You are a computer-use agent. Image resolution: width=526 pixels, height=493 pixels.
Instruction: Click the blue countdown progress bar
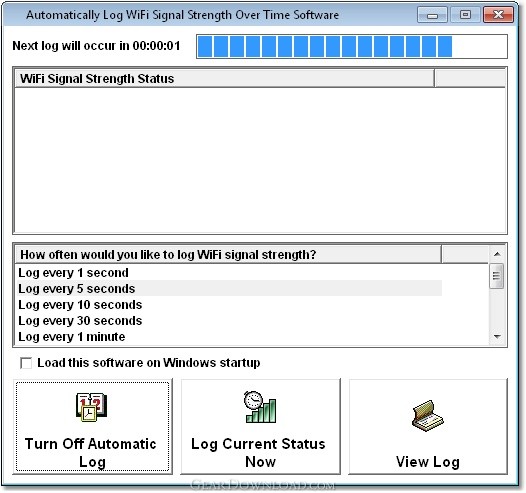[x=352, y=46]
